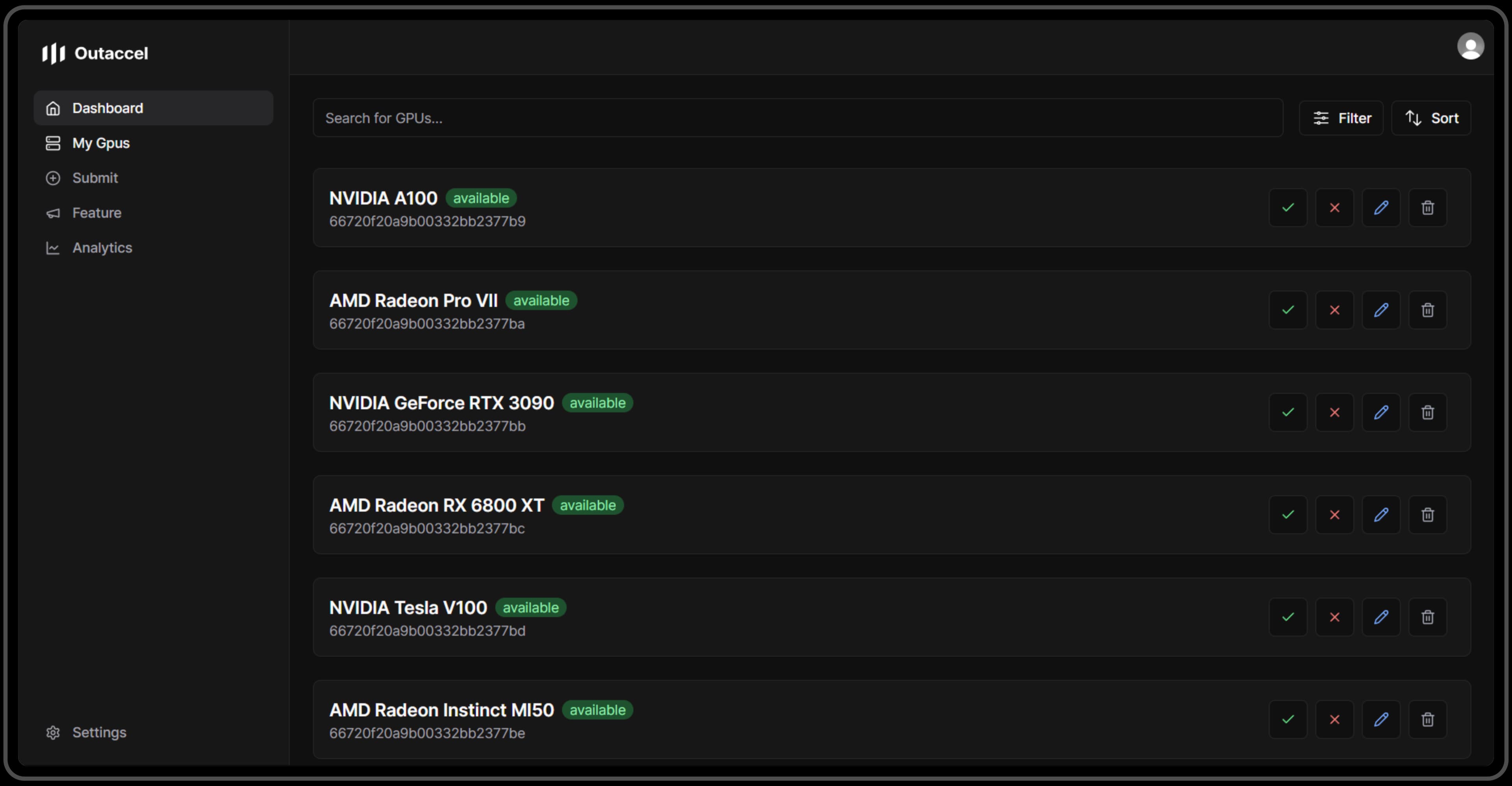Select the NVIDIA Tesla V100 title
This screenshot has height=786, width=1512.
[x=408, y=608]
